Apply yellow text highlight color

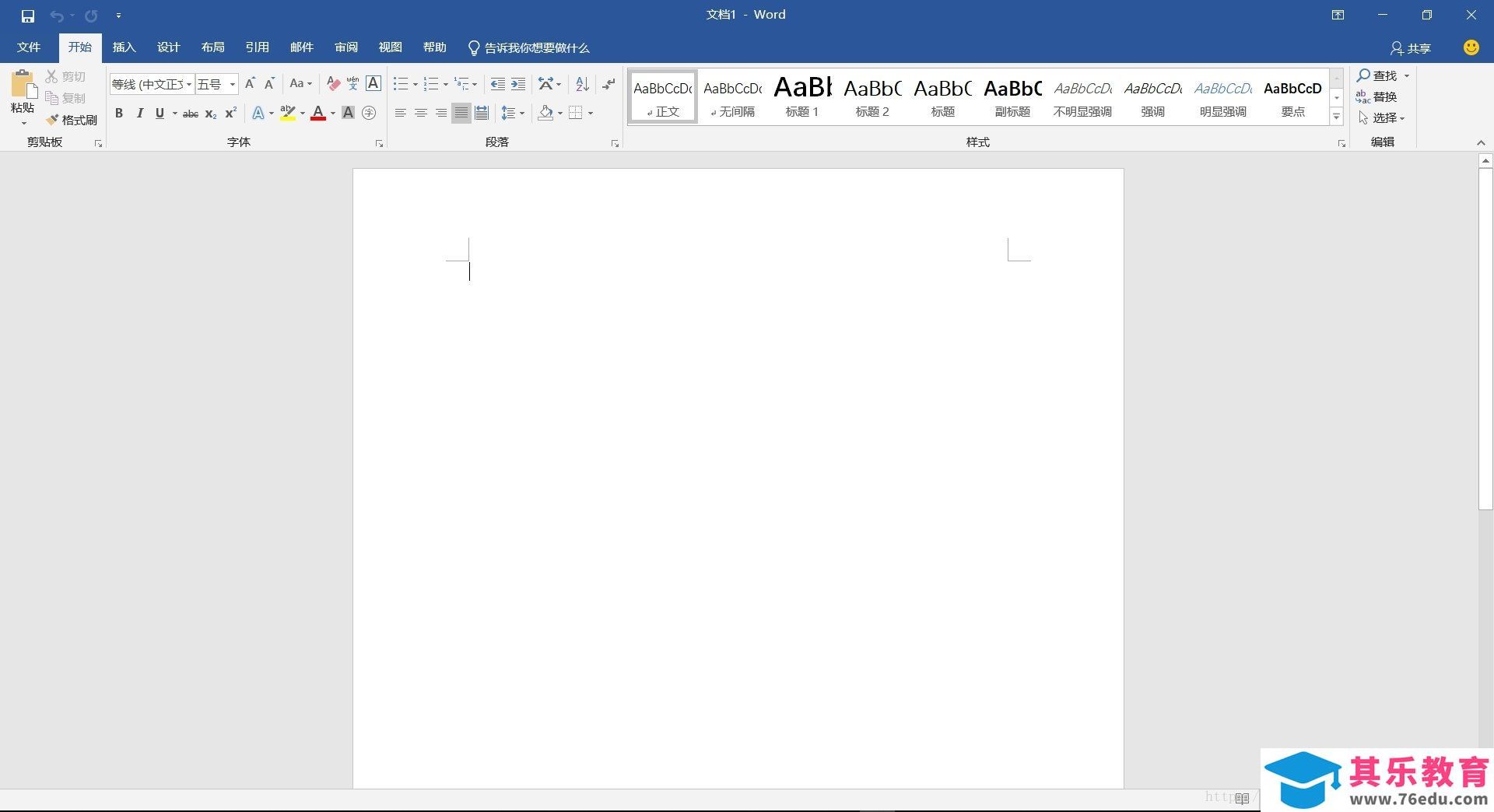[288, 113]
